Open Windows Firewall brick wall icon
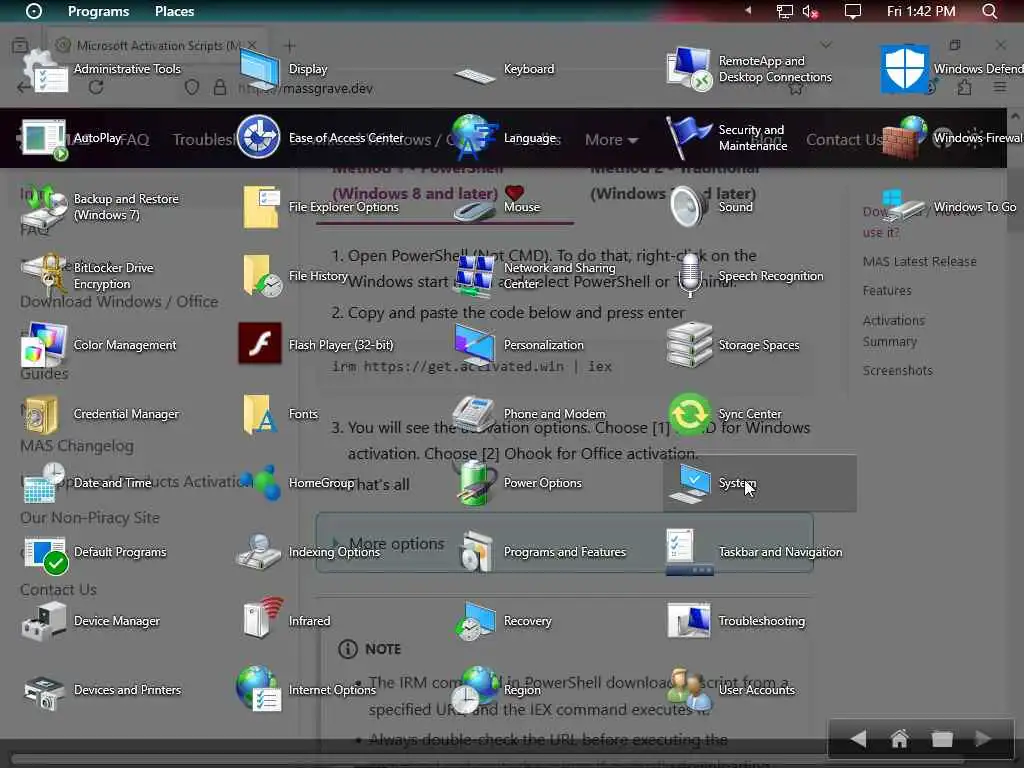 click(904, 138)
